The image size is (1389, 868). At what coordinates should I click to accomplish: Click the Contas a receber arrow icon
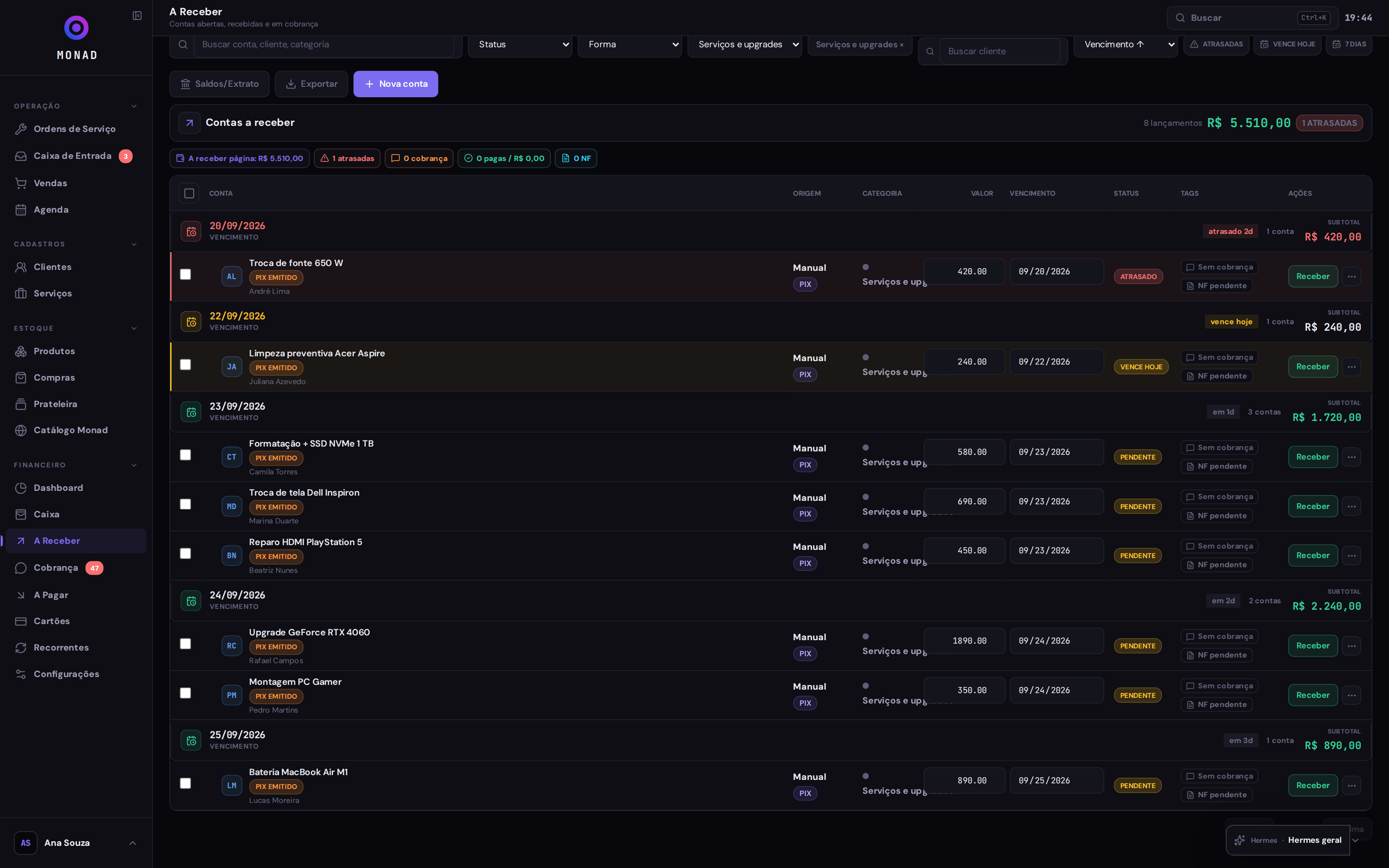[x=189, y=123]
